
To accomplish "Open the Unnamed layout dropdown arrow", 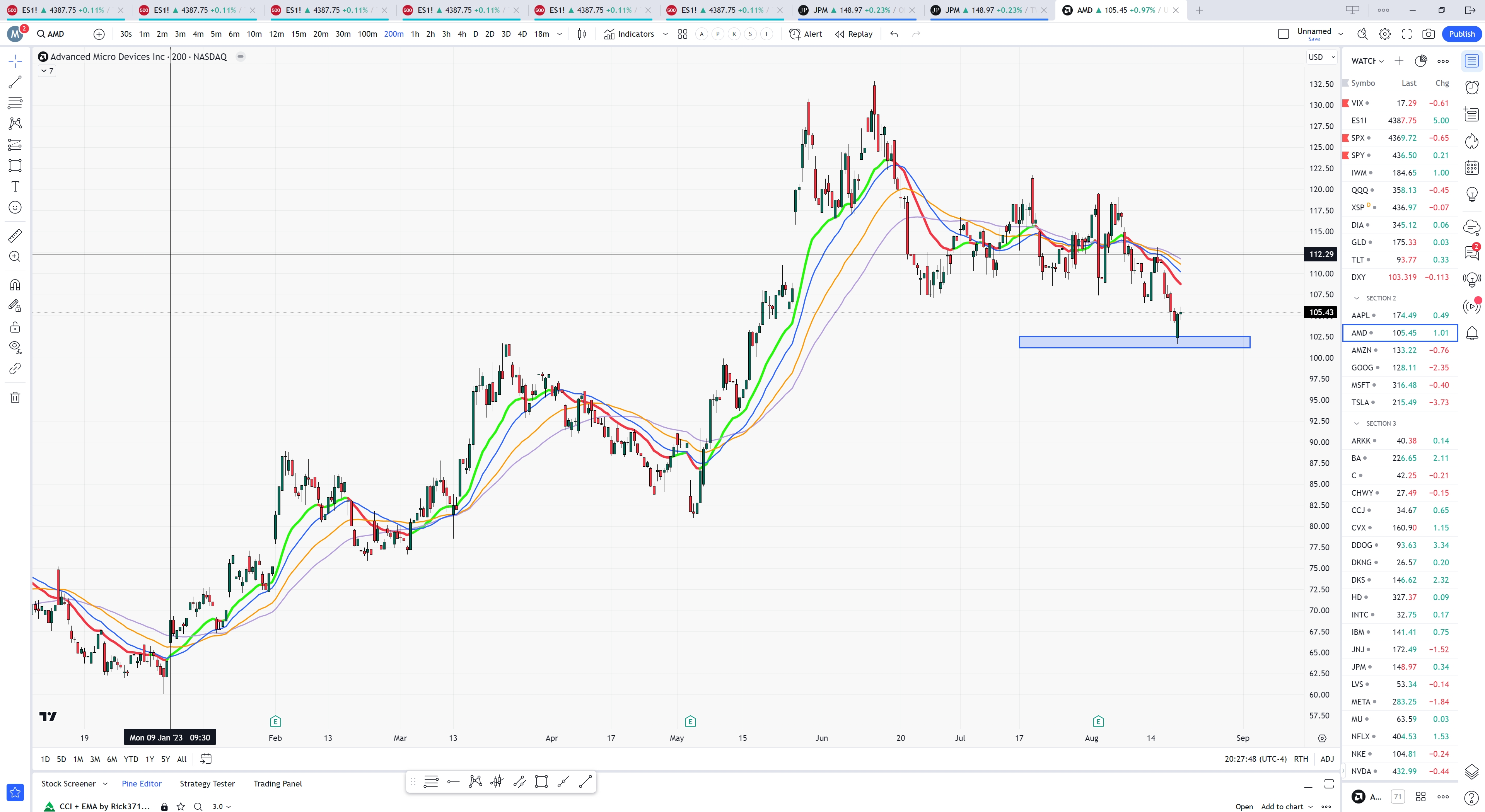I will click(x=1340, y=34).
